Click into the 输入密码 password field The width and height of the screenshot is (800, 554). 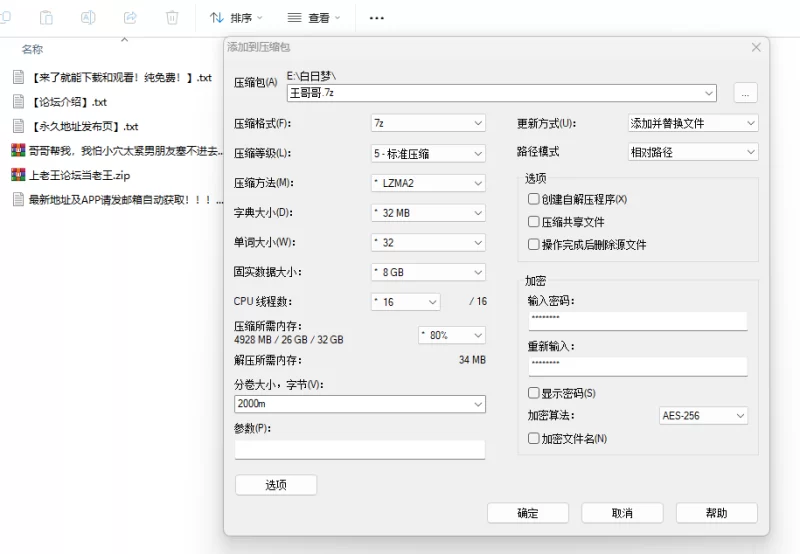tap(637, 320)
